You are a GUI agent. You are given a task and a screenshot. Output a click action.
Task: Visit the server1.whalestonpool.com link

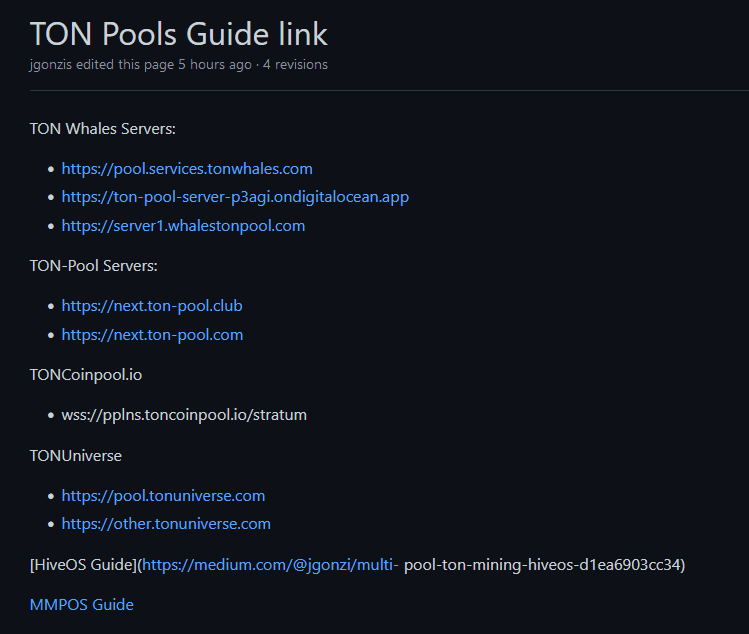[x=183, y=226]
